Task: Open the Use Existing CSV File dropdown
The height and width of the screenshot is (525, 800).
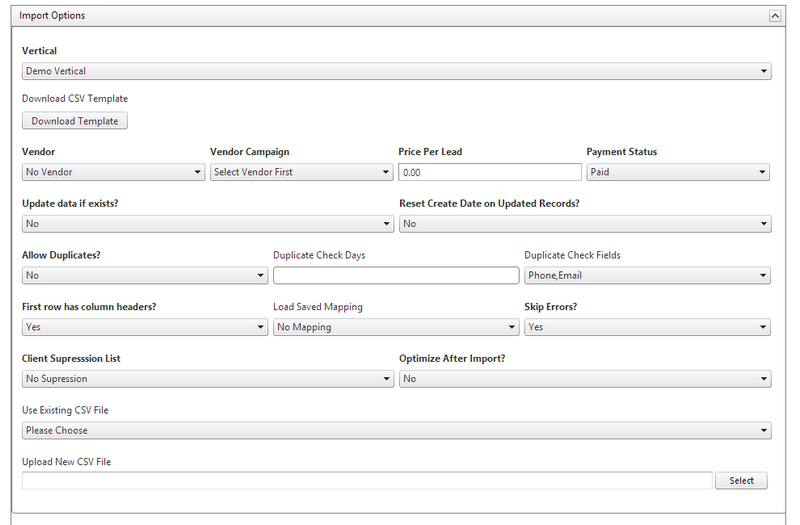Action: pyautogui.click(x=396, y=430)
